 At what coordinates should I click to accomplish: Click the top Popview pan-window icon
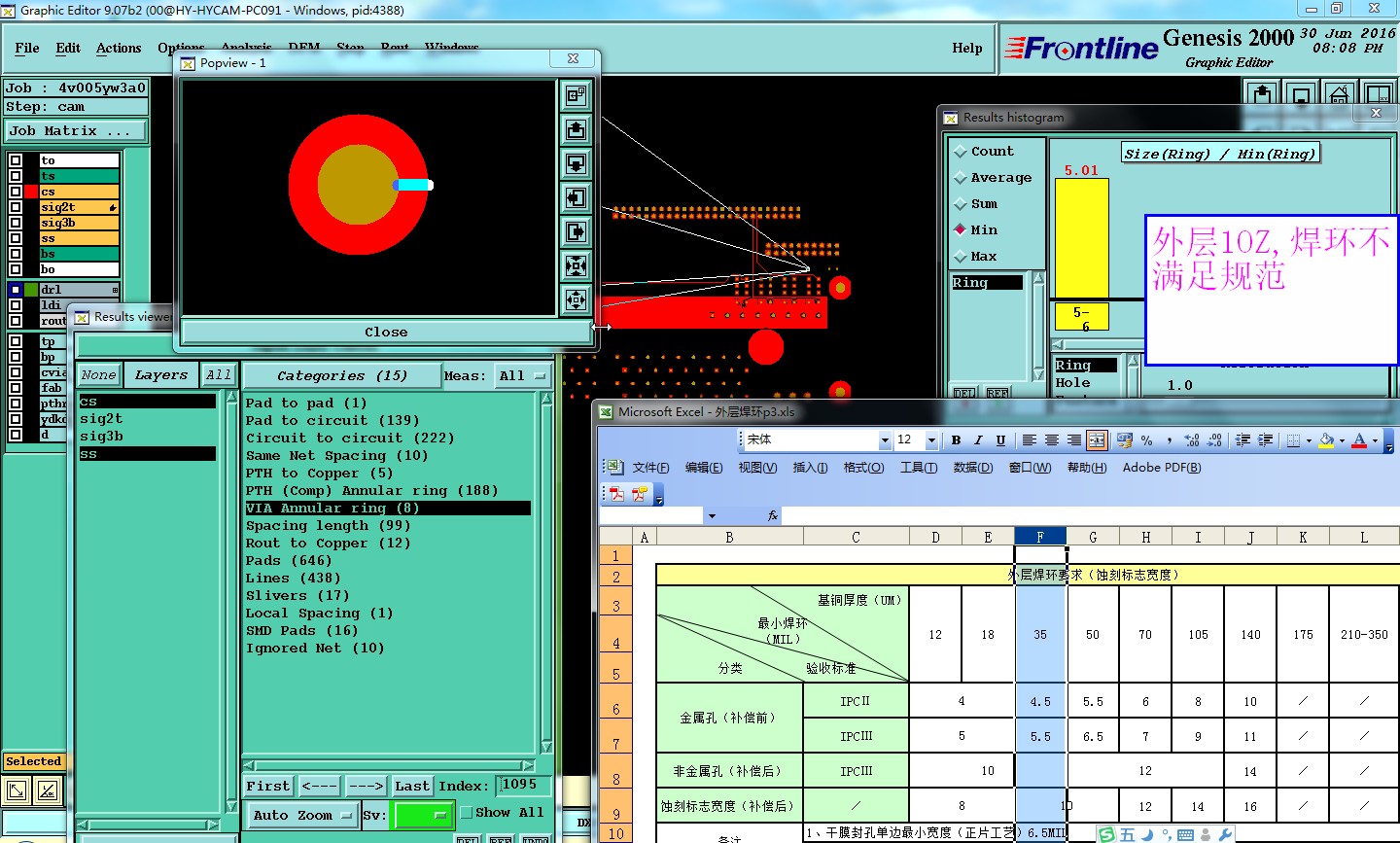577,95
